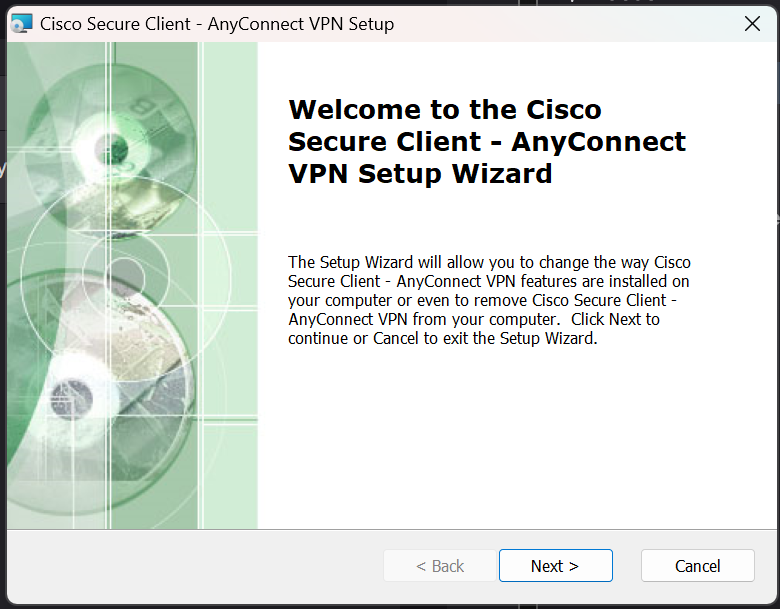Exit the wizard via Cancel button
The height and width of the screenshot is (609, 780).
tap(697, 566)
